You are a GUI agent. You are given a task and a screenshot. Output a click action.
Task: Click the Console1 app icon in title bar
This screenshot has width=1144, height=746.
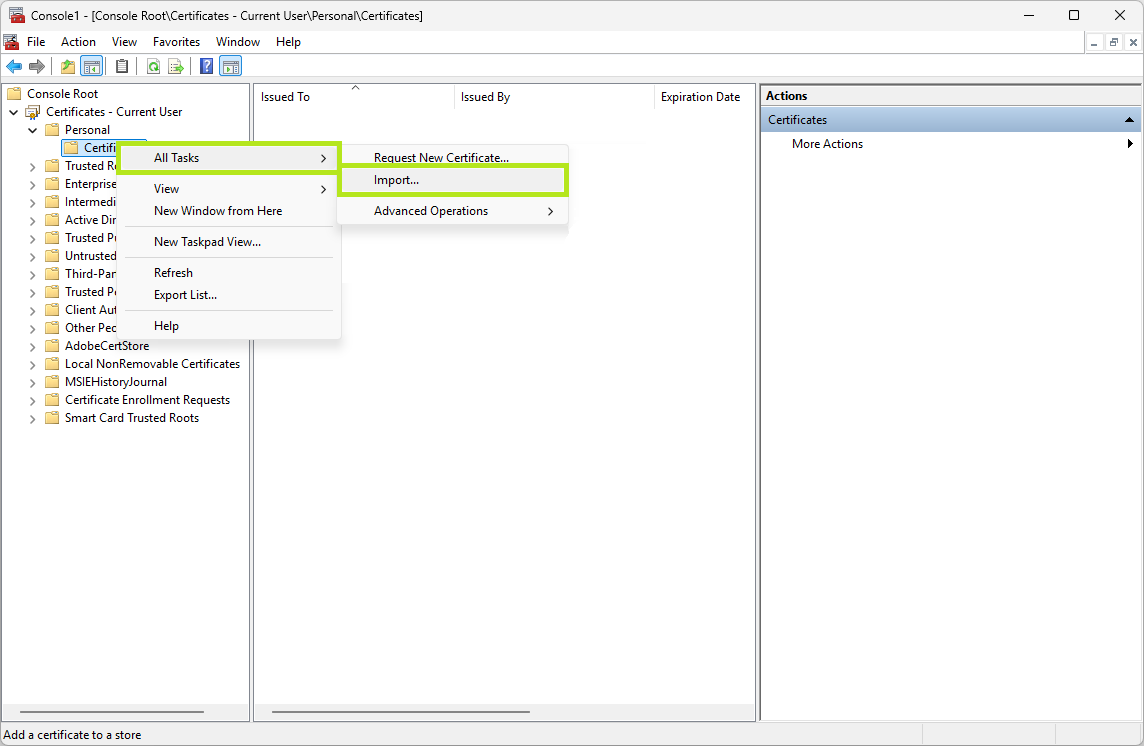click(16, 15)
